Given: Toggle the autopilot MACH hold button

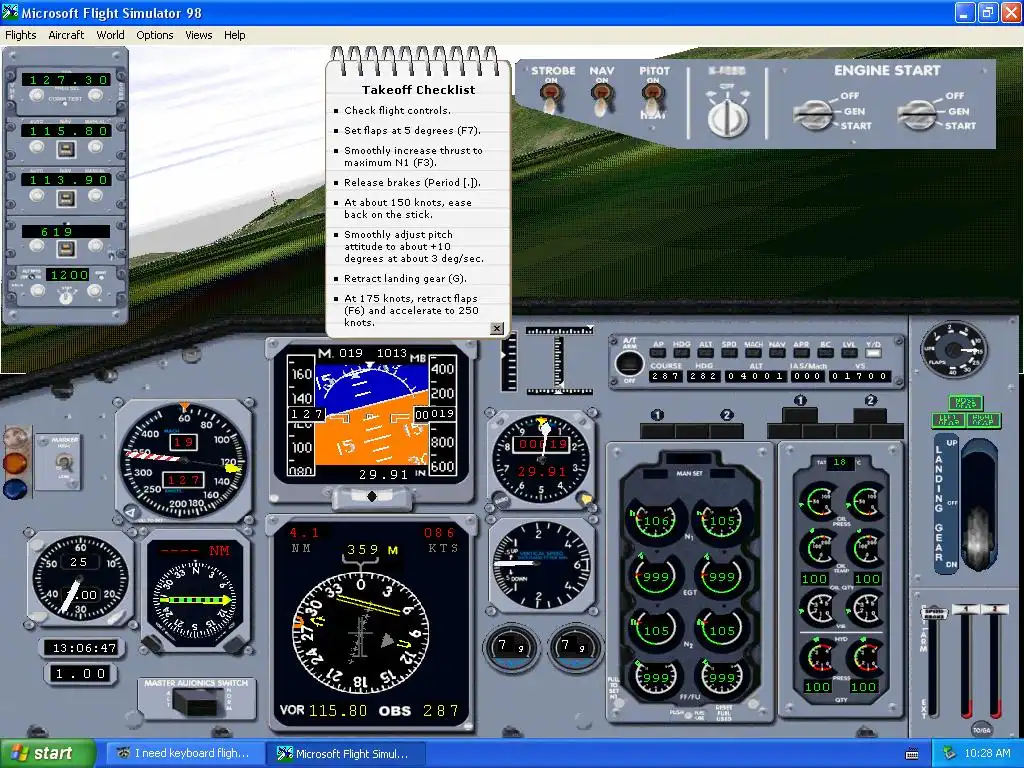Looking at the screenshot, I should pos(753,353).
